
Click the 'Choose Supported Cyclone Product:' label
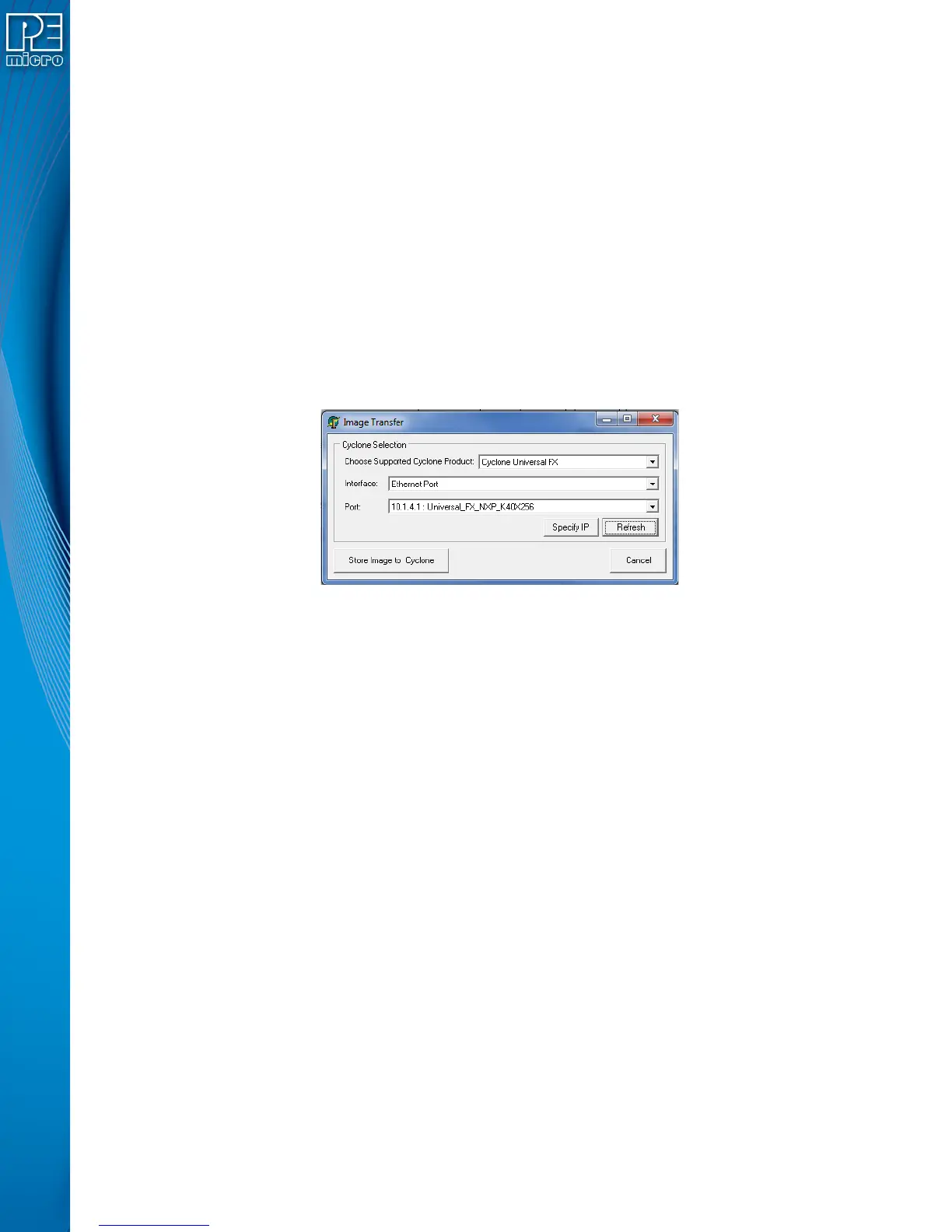tap(409, 461)
